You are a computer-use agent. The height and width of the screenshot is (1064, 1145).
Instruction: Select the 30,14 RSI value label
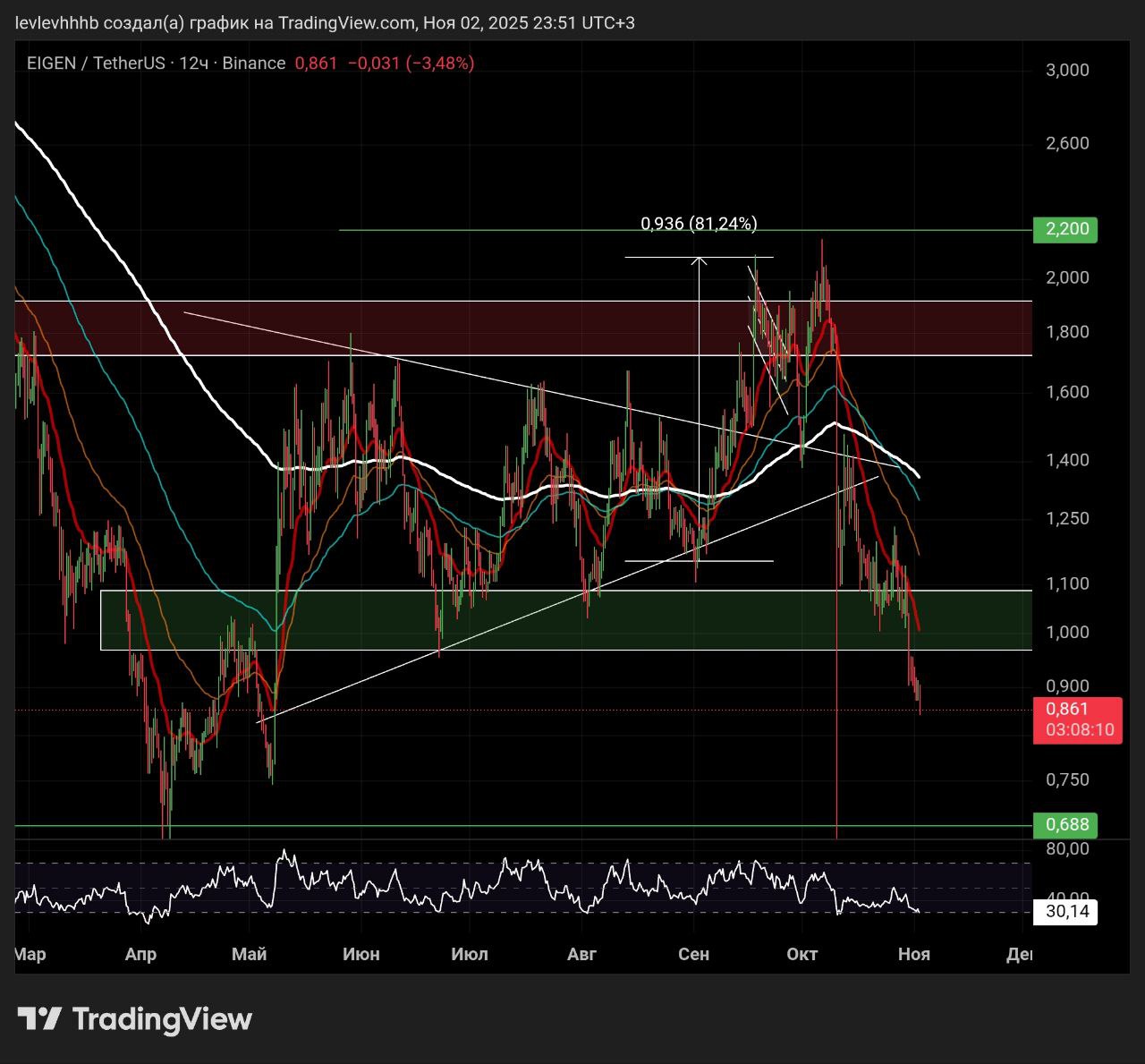pos(1066,912)
